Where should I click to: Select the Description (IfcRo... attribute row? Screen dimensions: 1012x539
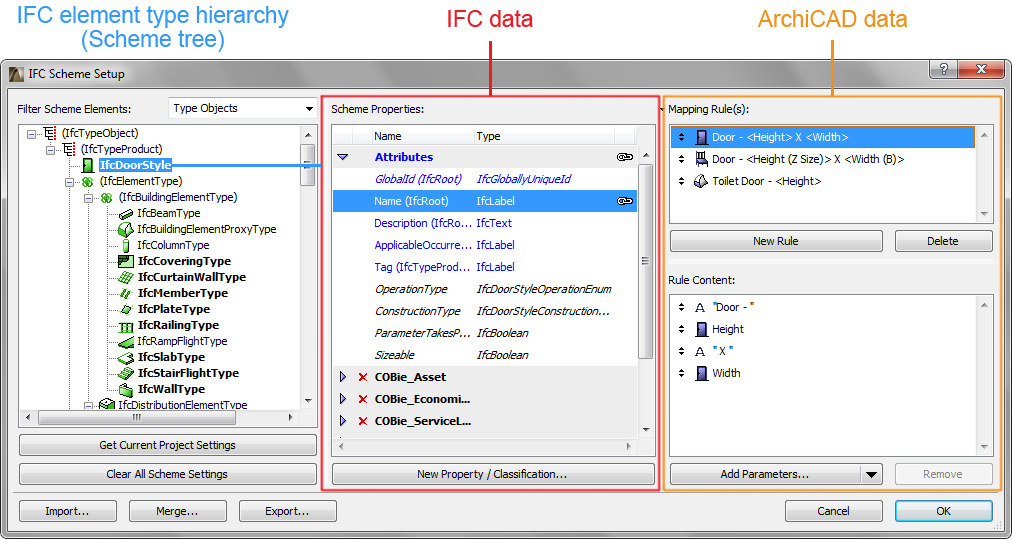485,223
